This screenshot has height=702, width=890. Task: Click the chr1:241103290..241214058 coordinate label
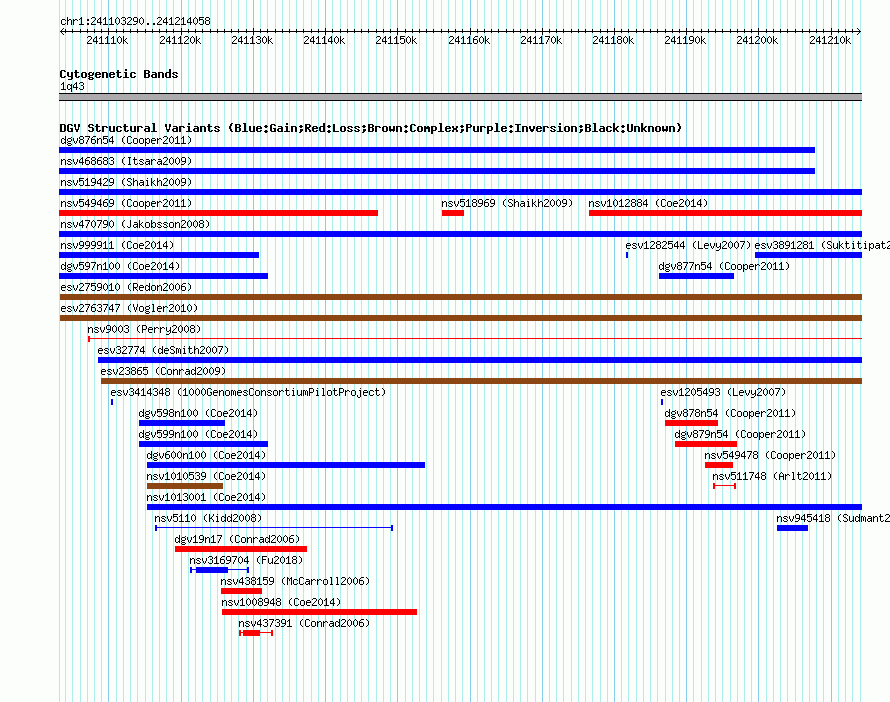[x=135, y=21]
